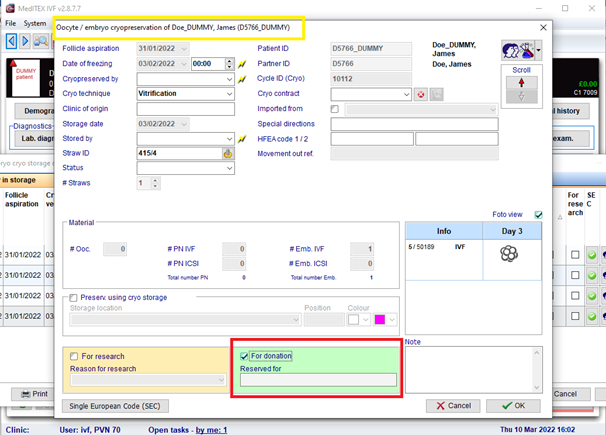The width and height of the screenshot is (606, 435).
Task: Click the green status icon in first storage row
Action: point(592,255)
